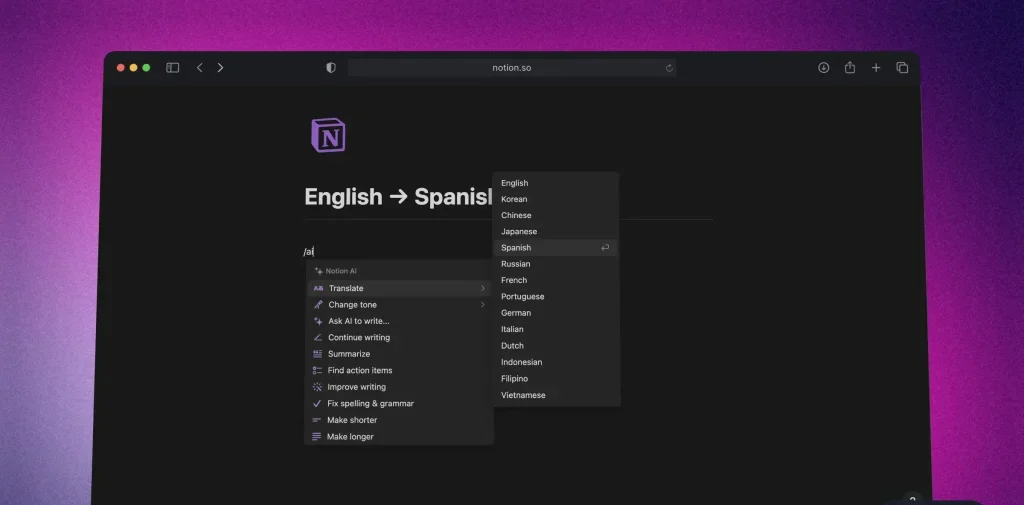This screenshot has height=505, width=1024.
Task: Click the privacy shield icon
Action: tap(331, 68)
